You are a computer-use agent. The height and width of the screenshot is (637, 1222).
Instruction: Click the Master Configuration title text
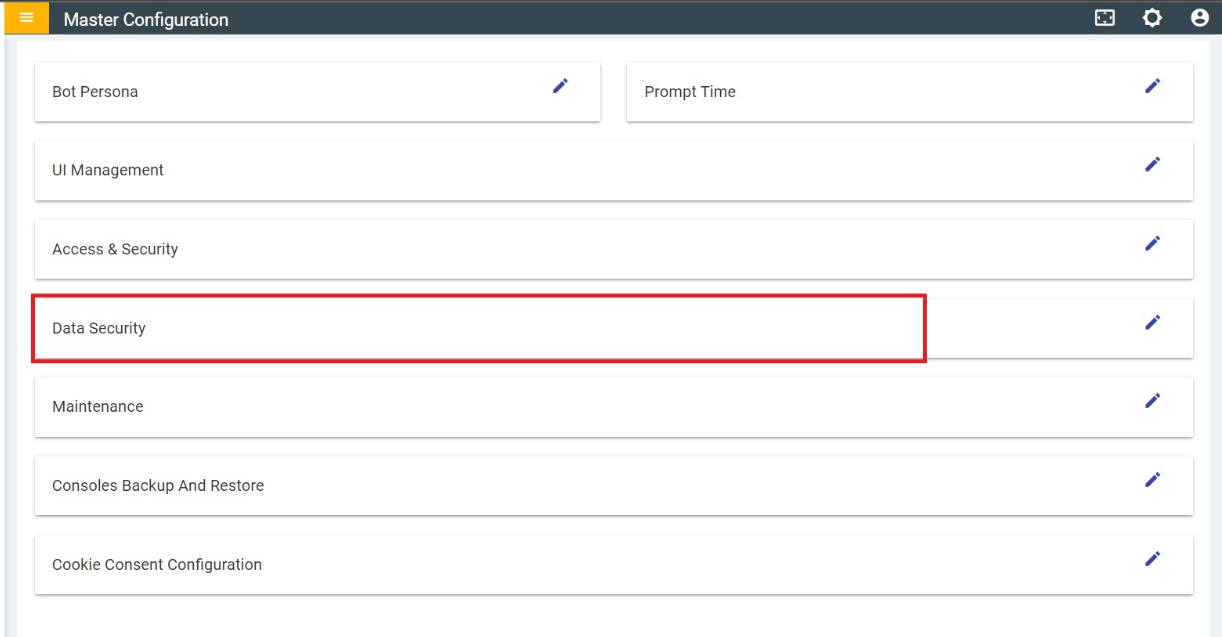[x=146, y=19]
